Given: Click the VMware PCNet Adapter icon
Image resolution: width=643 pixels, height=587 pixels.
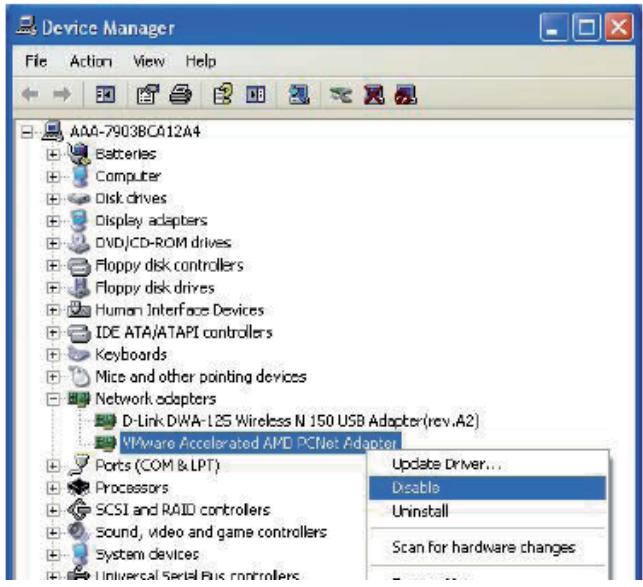Looking at the screenshot, I should click(x=105, y=443).
